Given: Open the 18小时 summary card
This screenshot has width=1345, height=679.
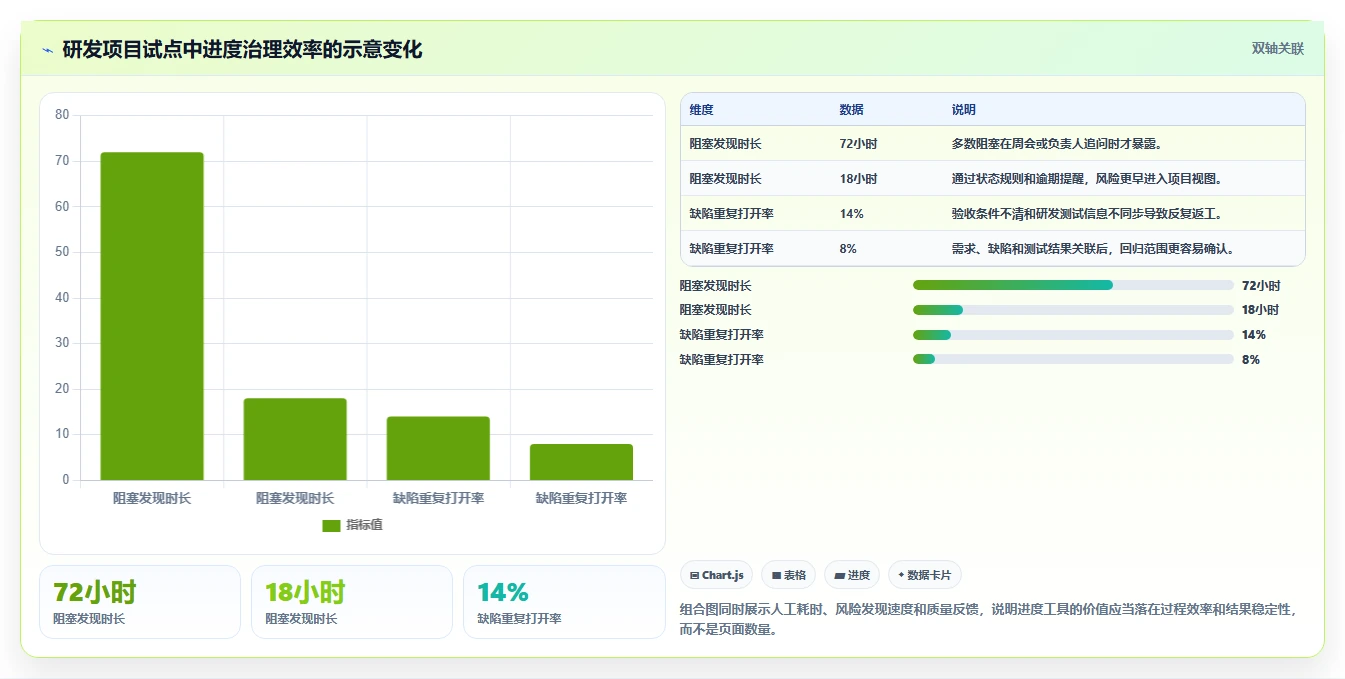Looking at the screenshot, I should 352,602.
